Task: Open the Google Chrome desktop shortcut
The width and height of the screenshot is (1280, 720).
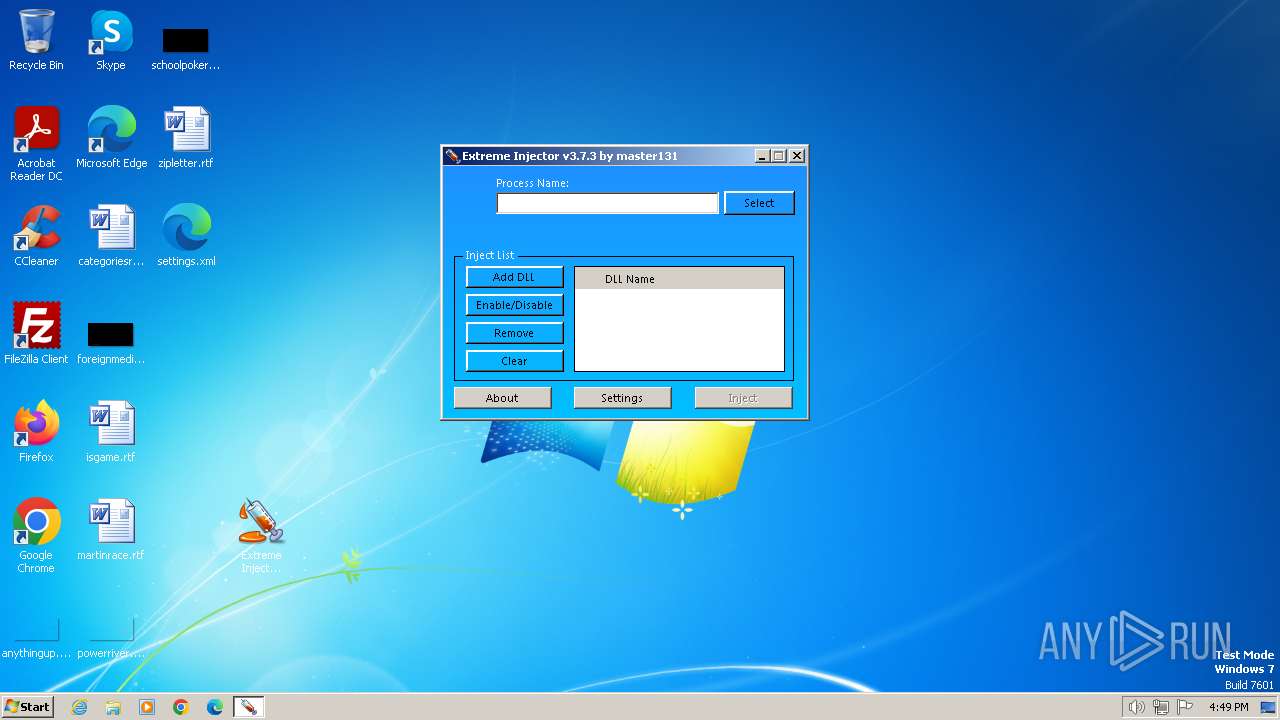Action: point(36,536)
